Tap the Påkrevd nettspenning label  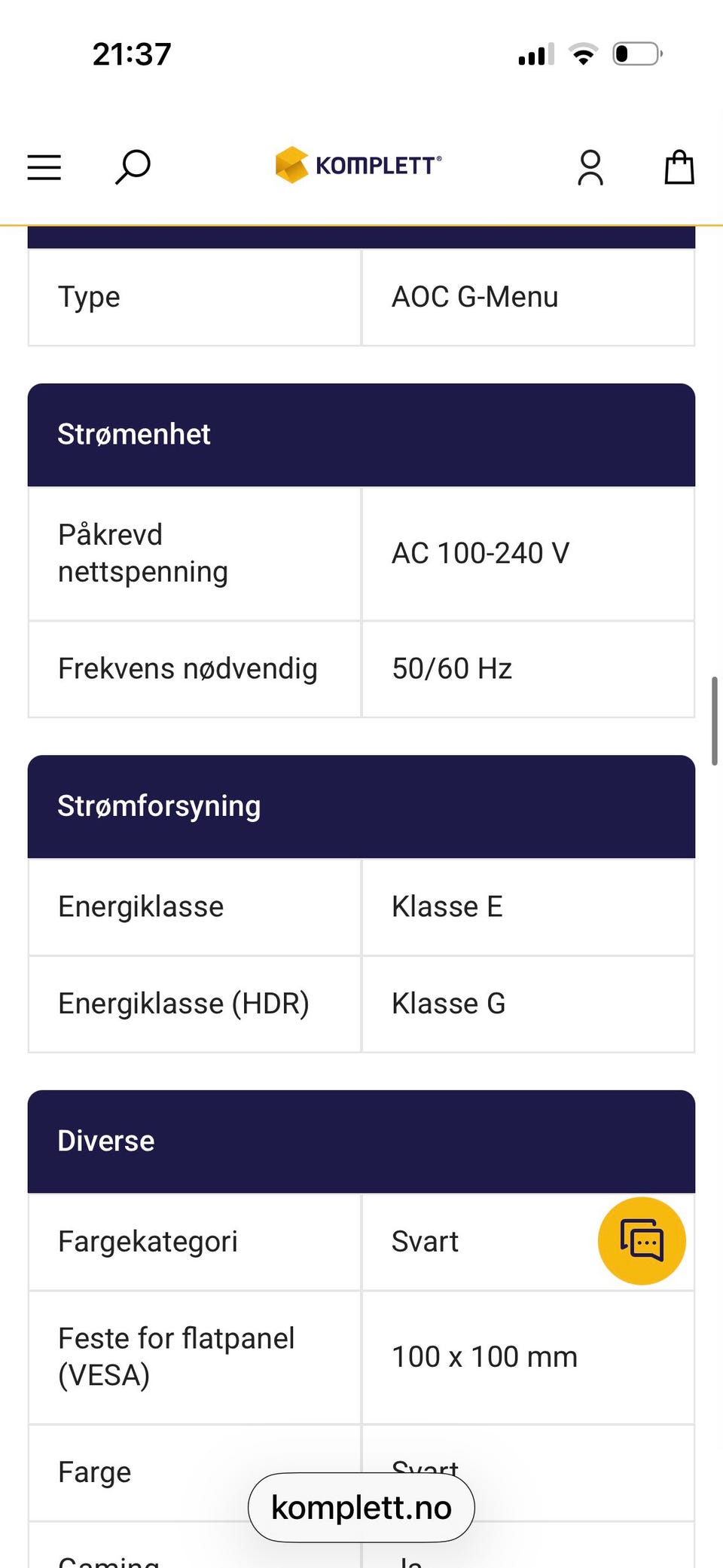click(143, 553)
